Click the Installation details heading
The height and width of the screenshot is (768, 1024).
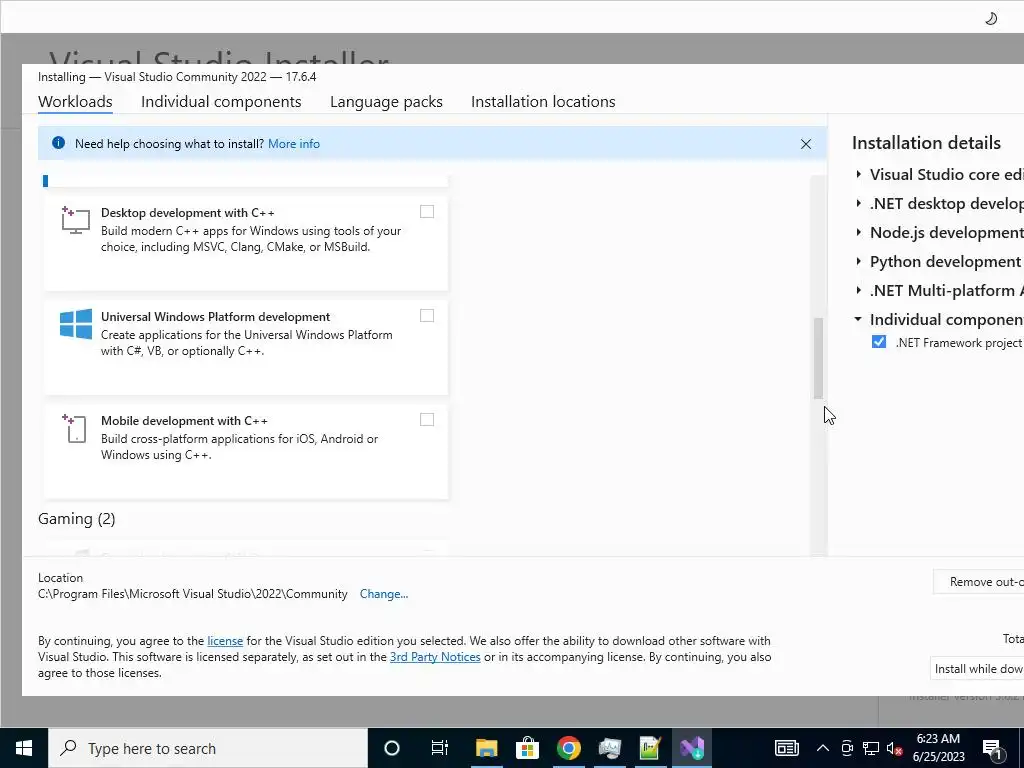(x=926, y=142)
